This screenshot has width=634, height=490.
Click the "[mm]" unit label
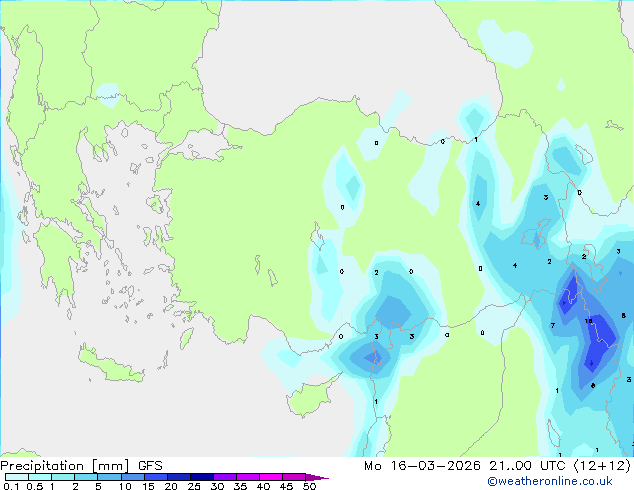[111, 466]
